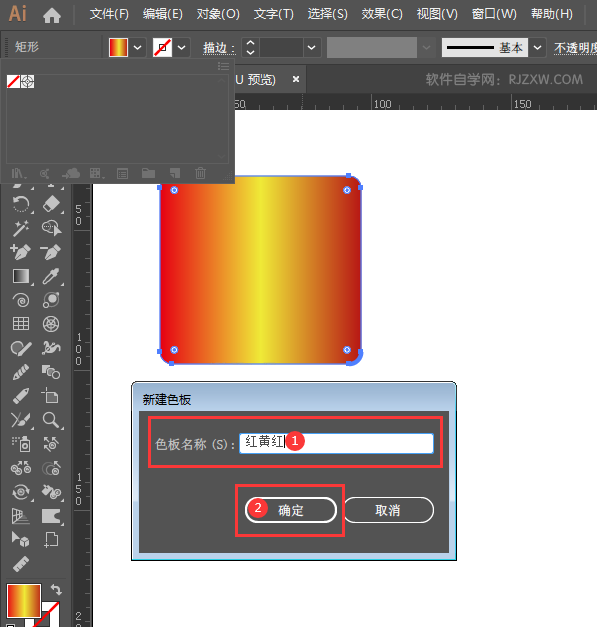Select the Gradient tool

click(21, 276)
